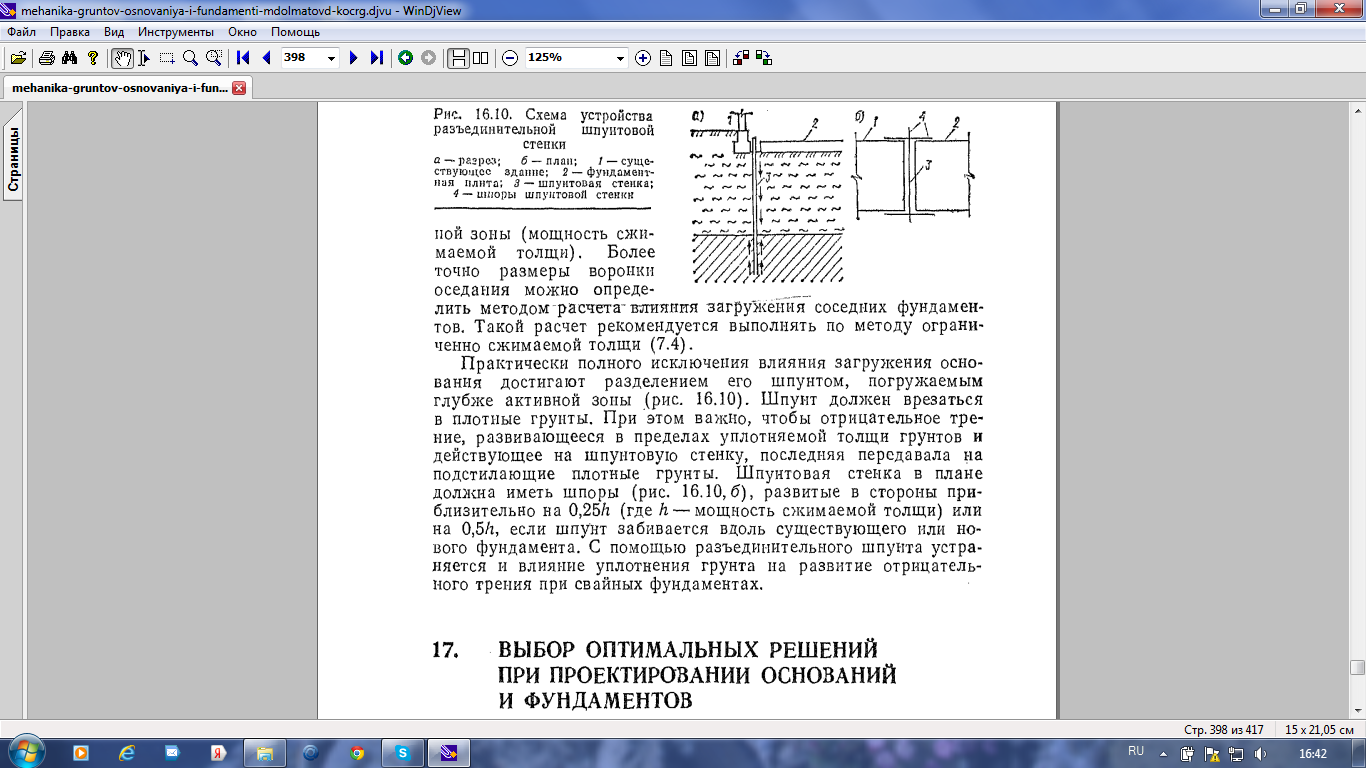Open Windows Explorer from taskbar
The height and width of the screenshot is (768, 1366).
tap(265, 752)
